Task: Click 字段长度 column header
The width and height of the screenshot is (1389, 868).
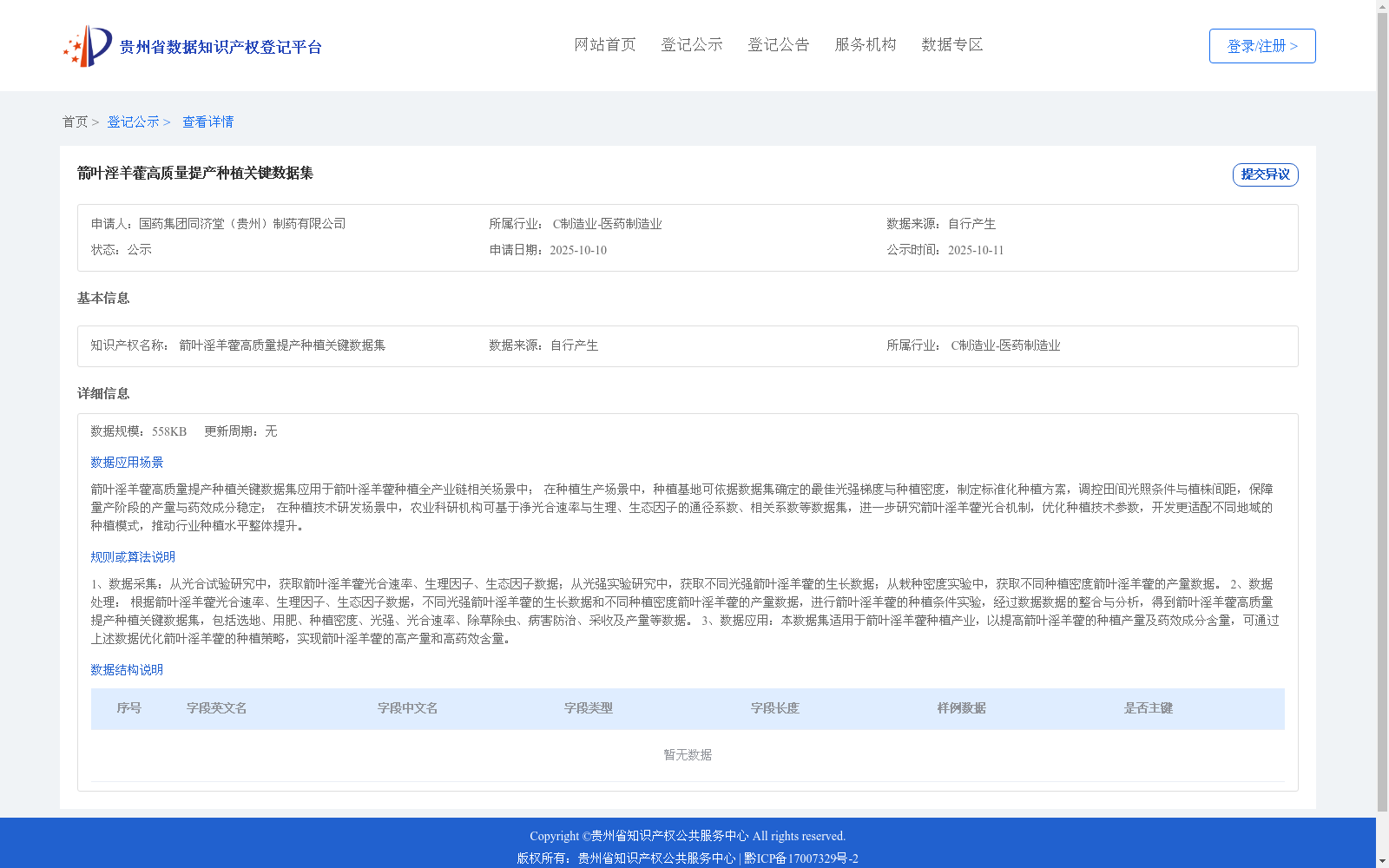Action: 775,708
